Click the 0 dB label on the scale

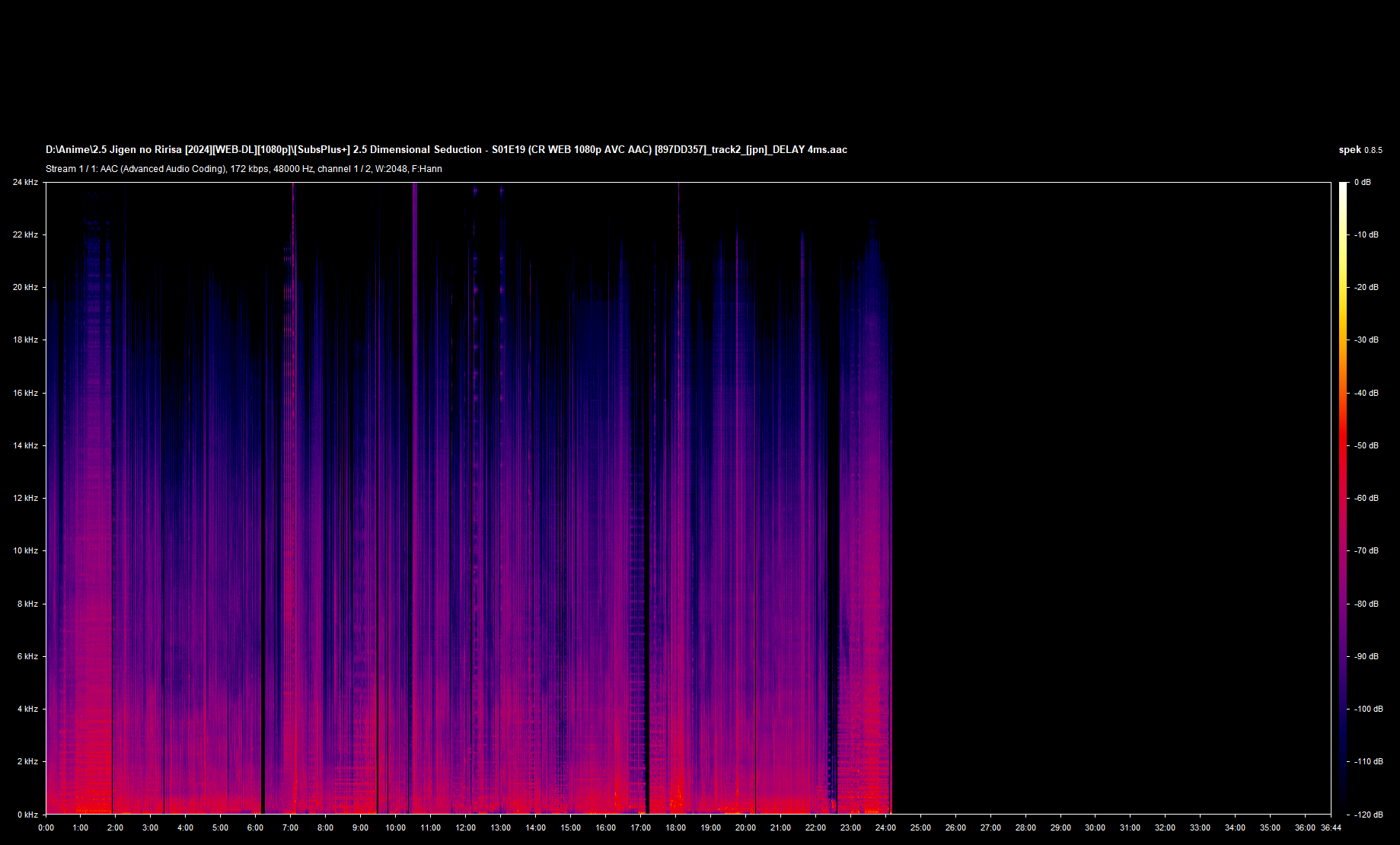[x=1363, y=182]
